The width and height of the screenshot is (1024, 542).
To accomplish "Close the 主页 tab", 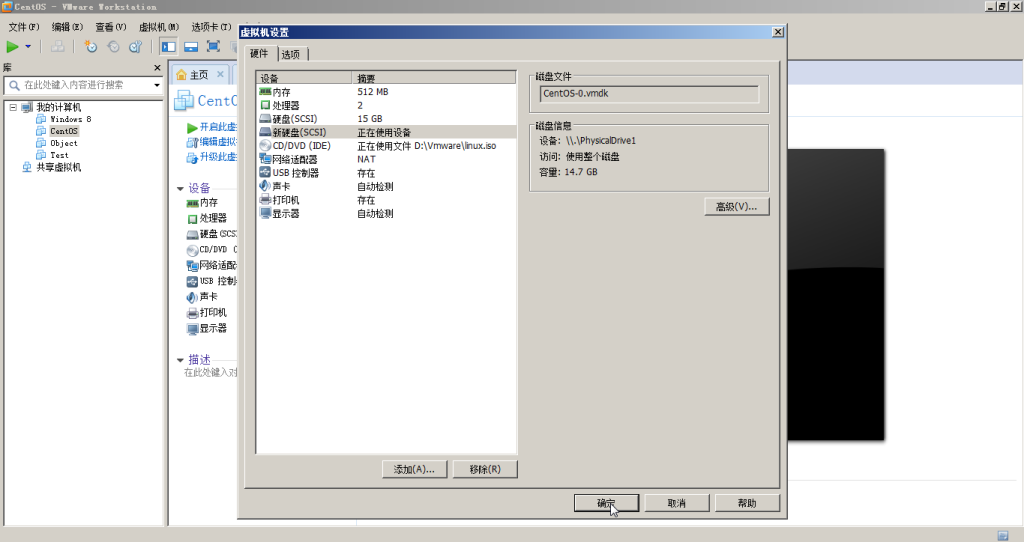I will click(220, 74).
